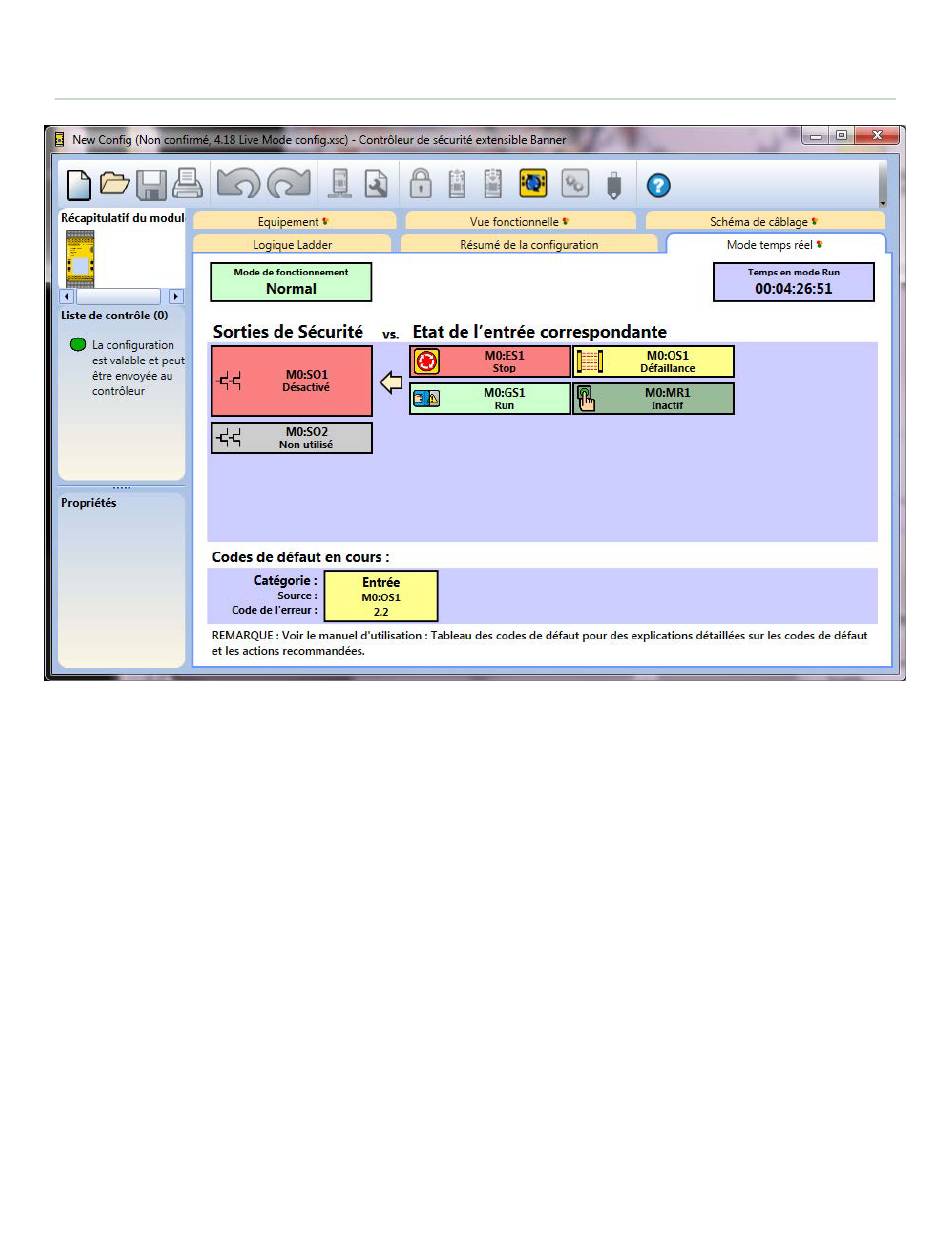950x1254 pixels.
Task: Click the optical sensor icon on M0:OS1
Action: [590, 362]
